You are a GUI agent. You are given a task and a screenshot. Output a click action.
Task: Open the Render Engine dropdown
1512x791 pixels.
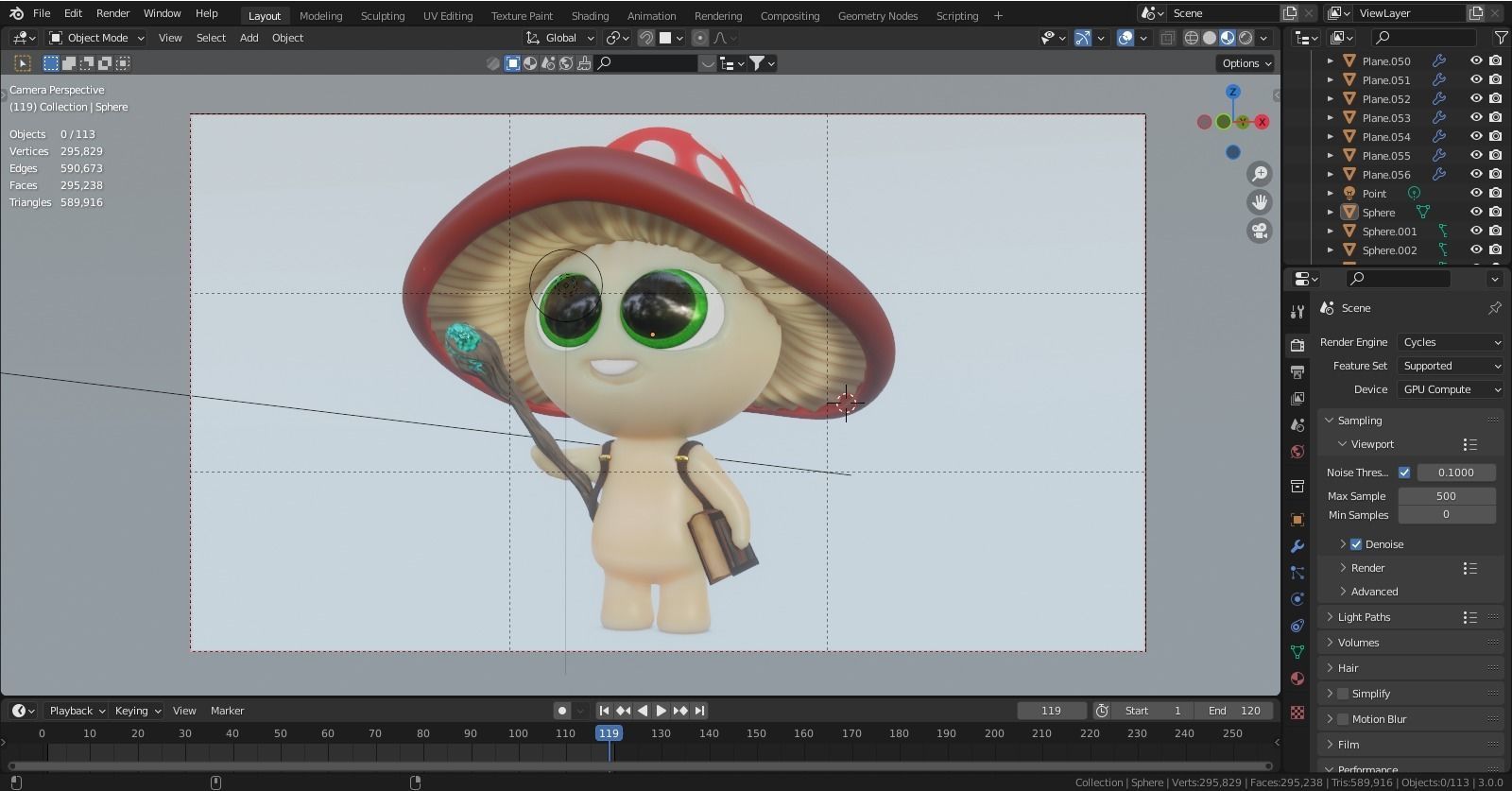[1451, 342]
